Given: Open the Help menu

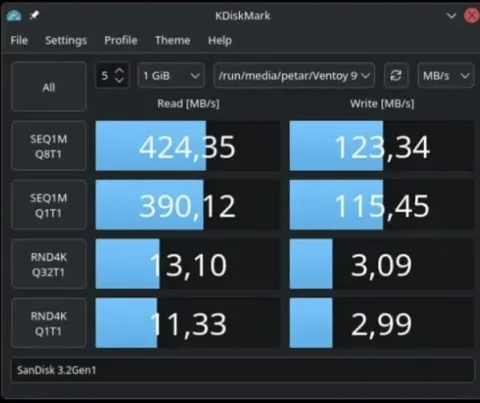Looking at the screenshot, I should point(220,40).
